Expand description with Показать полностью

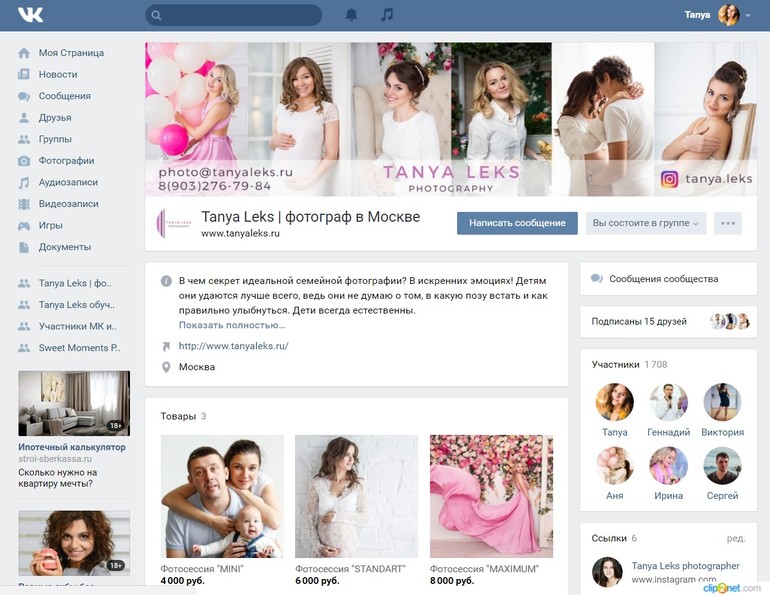coord(232,325)
